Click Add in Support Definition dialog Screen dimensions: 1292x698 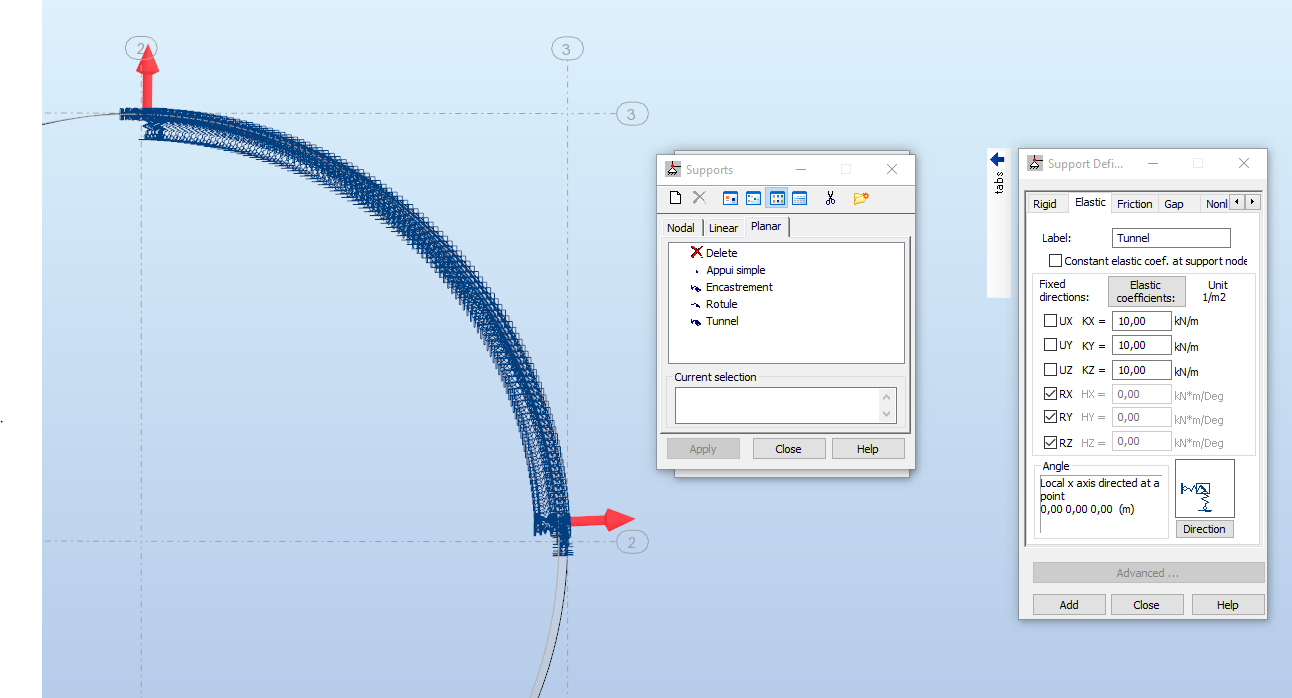1069,605
